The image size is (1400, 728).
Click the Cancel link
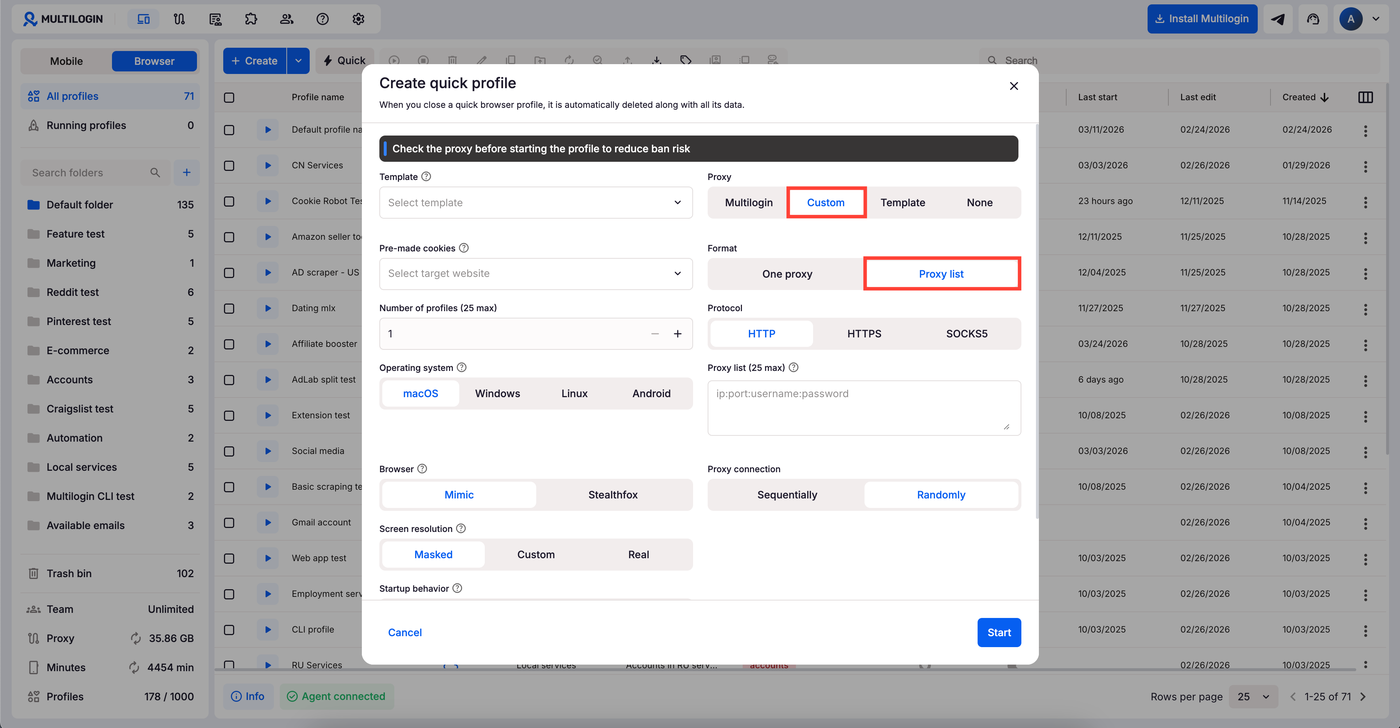[x=405, y=632]
